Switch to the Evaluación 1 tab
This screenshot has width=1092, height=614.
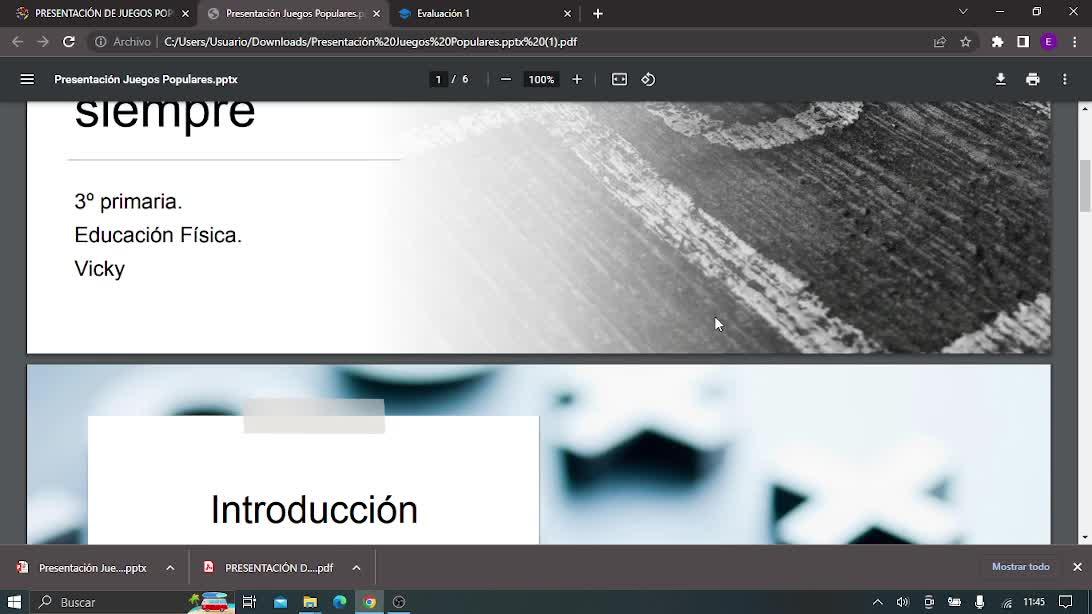point(483,13)
